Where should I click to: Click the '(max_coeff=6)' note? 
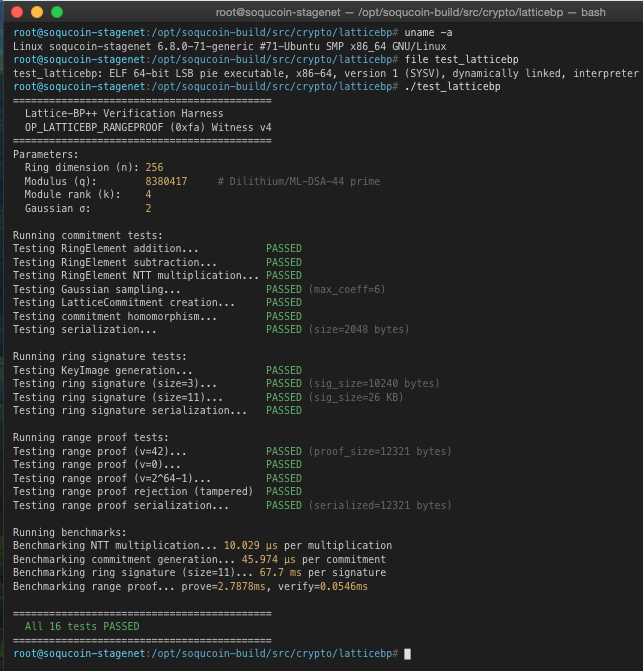pyautogui.click(x=347, y=289)
